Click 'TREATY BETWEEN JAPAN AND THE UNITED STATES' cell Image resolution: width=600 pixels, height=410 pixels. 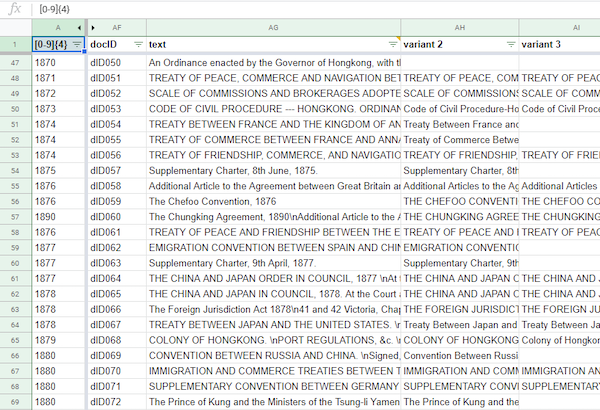point(273,325)
